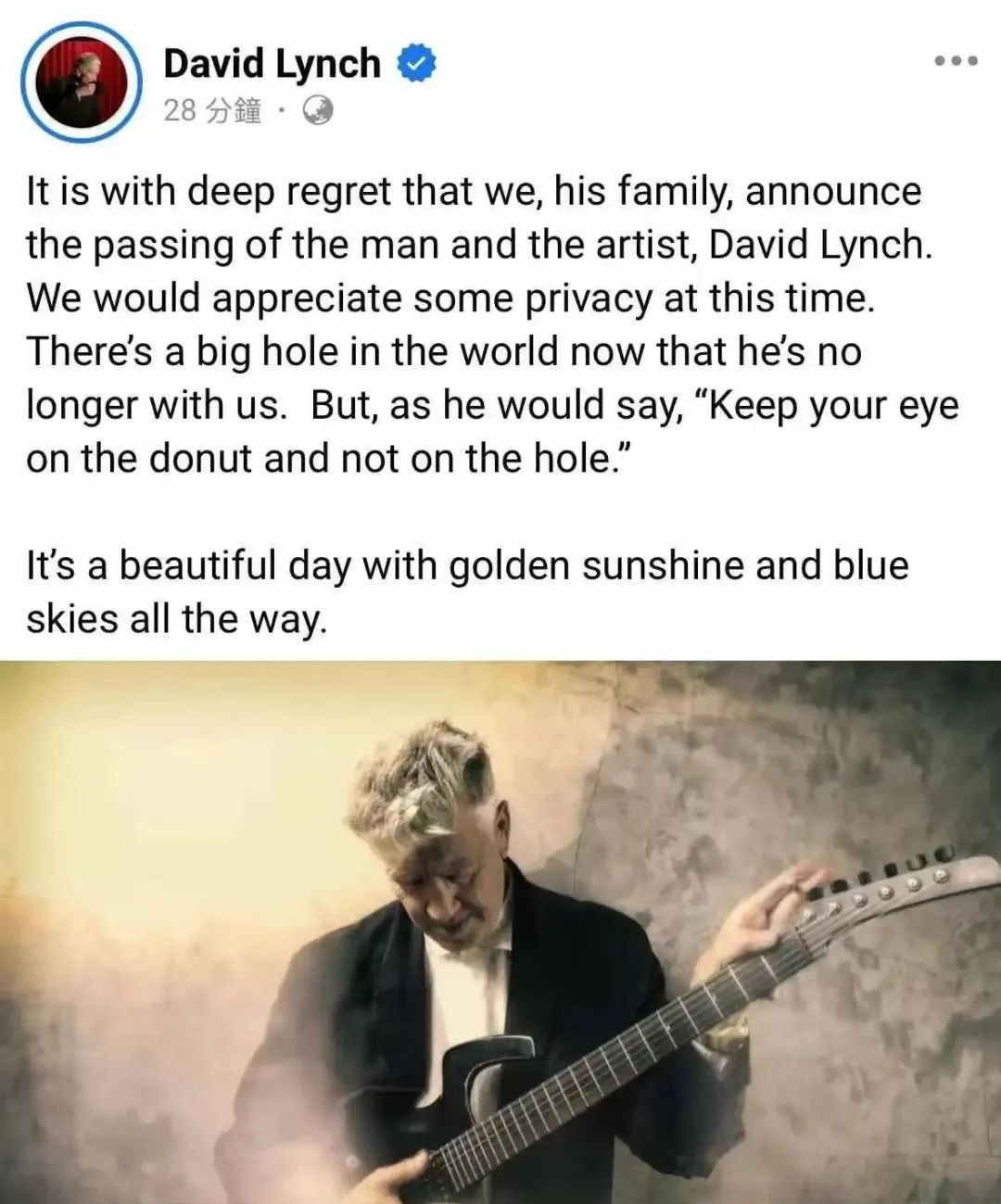Image resolution: width=1001 pixels, height=1204 pixels.
Task: Open the David Lynch page name link
Action: point(272,63)
